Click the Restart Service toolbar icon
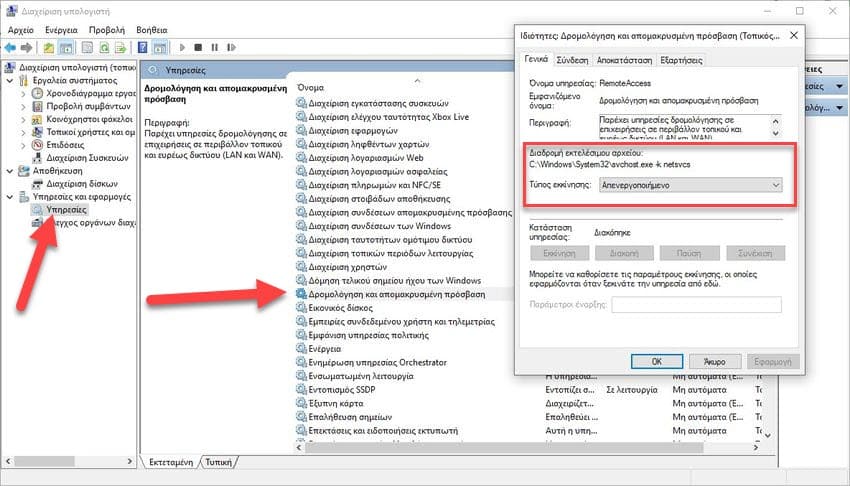This screenshot has width=850, height=486. 231,48
